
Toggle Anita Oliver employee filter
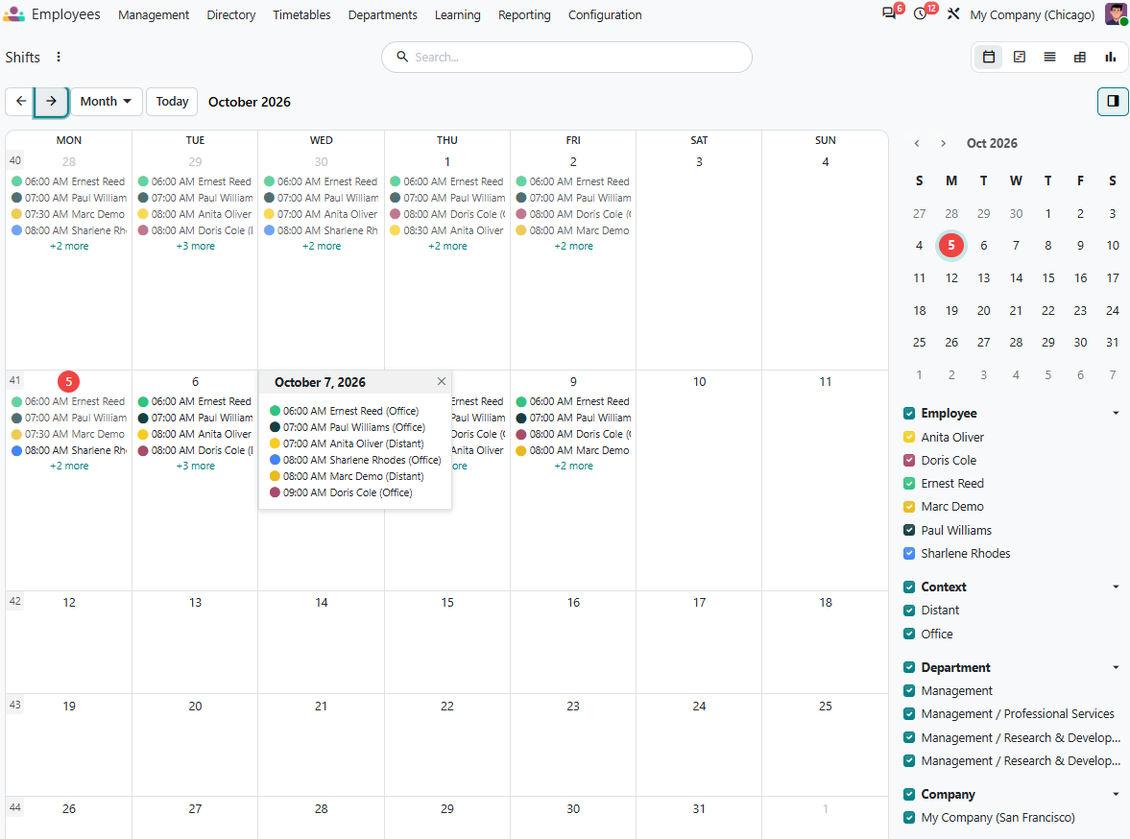click(909, 437)
